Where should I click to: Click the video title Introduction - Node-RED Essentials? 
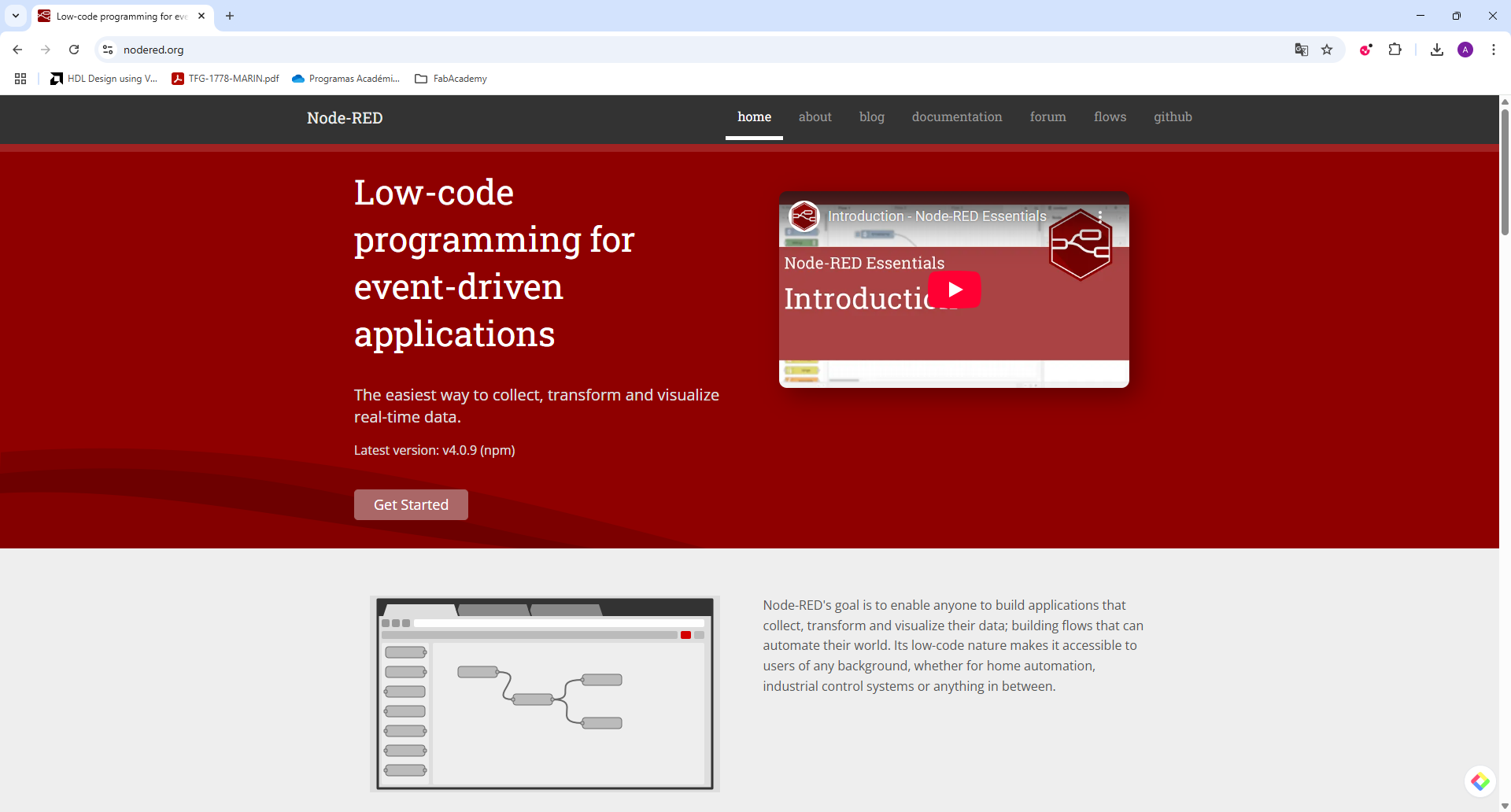pyautogui.click(x=937, y=216)
